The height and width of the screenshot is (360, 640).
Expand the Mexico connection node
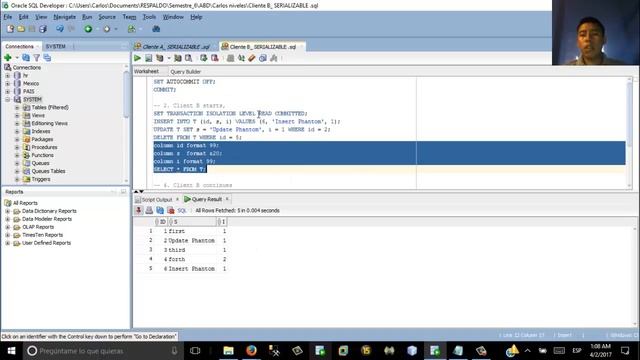coord(7,84)
